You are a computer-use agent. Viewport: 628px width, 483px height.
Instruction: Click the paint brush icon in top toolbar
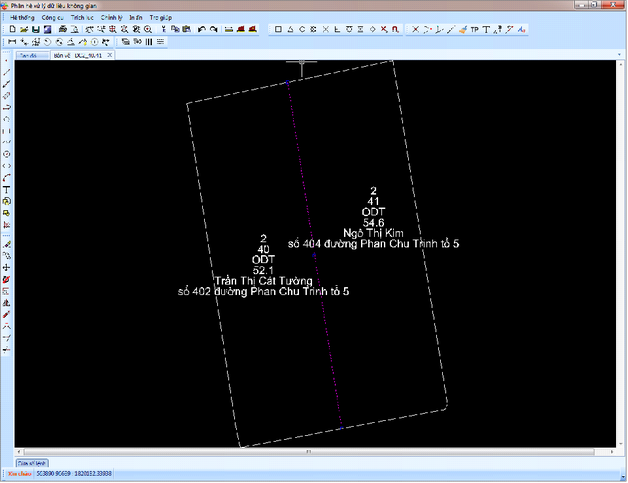462,30
